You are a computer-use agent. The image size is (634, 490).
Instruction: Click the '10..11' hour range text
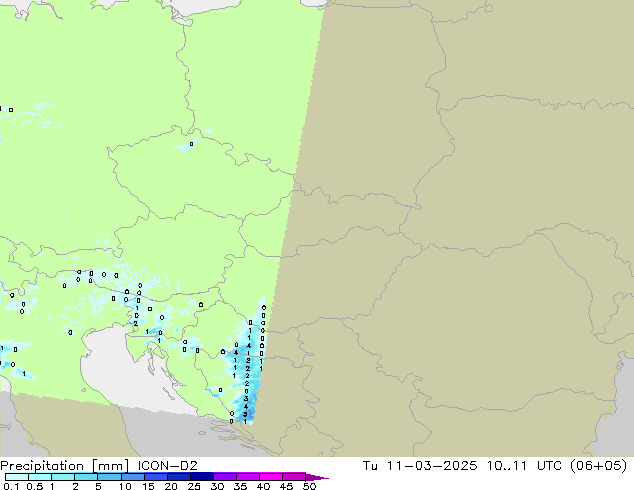(507, 465)
